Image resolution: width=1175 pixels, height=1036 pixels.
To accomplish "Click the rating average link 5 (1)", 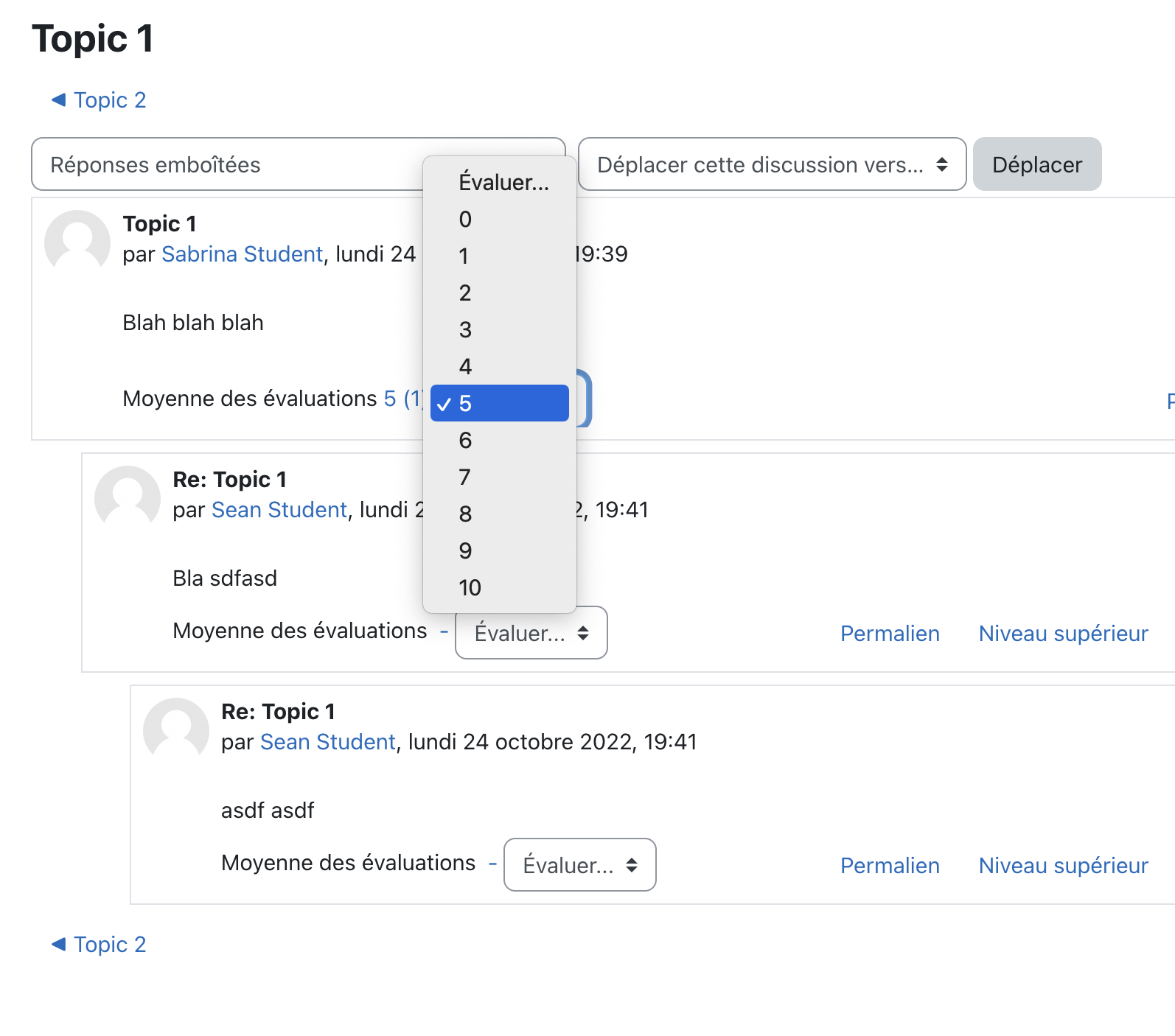I will 403,399.
